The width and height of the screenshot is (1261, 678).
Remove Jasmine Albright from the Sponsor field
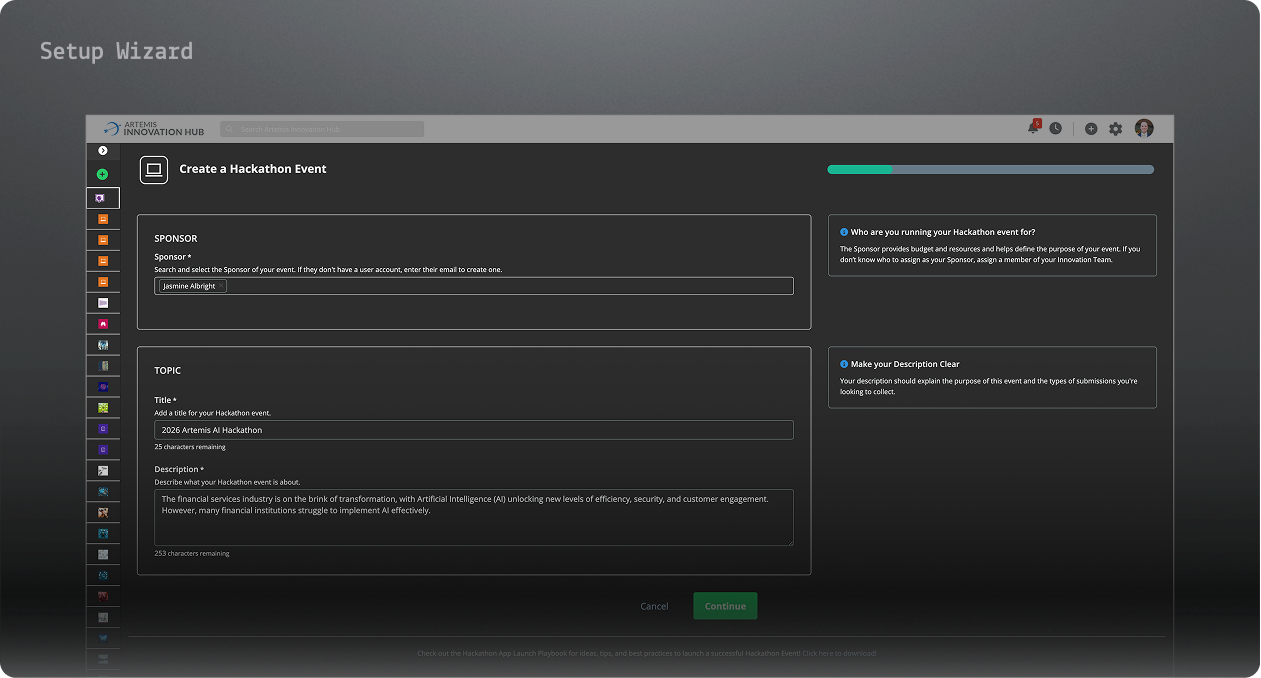pos(222,286)
